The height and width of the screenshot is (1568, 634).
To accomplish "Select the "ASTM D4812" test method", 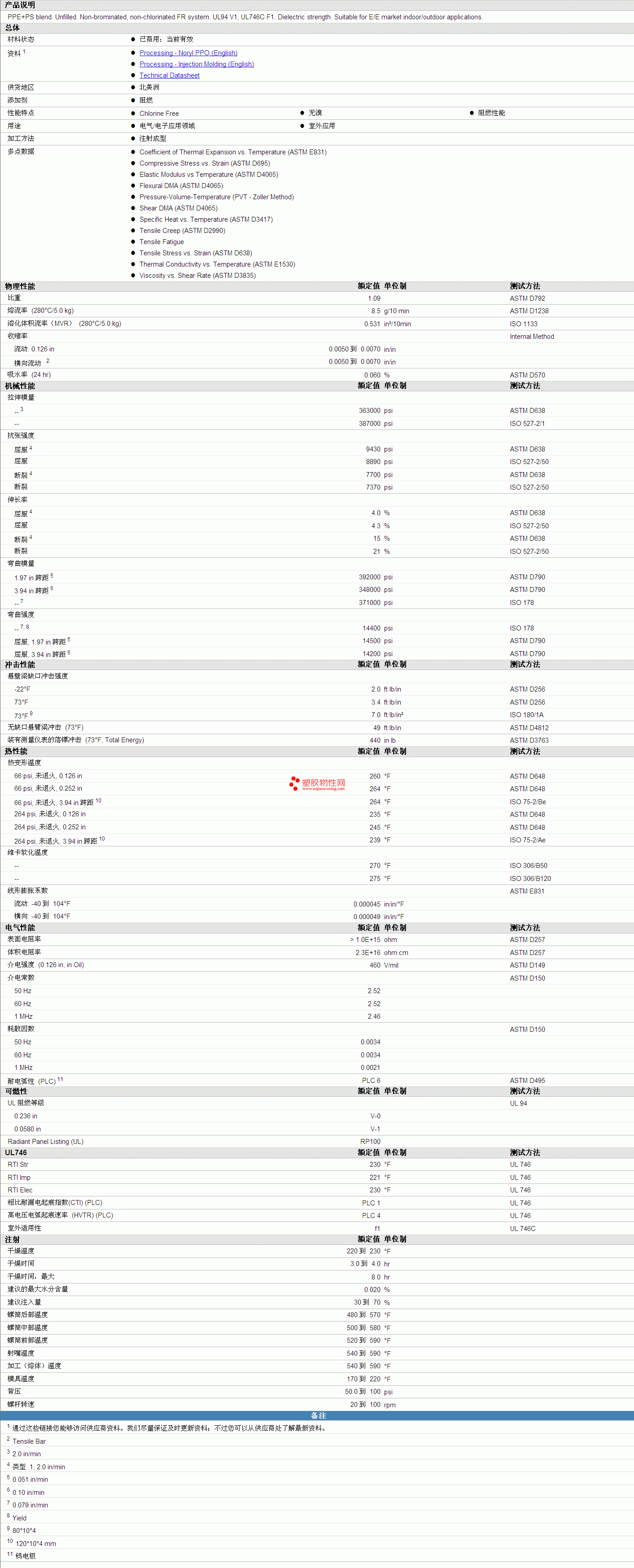I will pyautogui.click(x=529, y=728).
